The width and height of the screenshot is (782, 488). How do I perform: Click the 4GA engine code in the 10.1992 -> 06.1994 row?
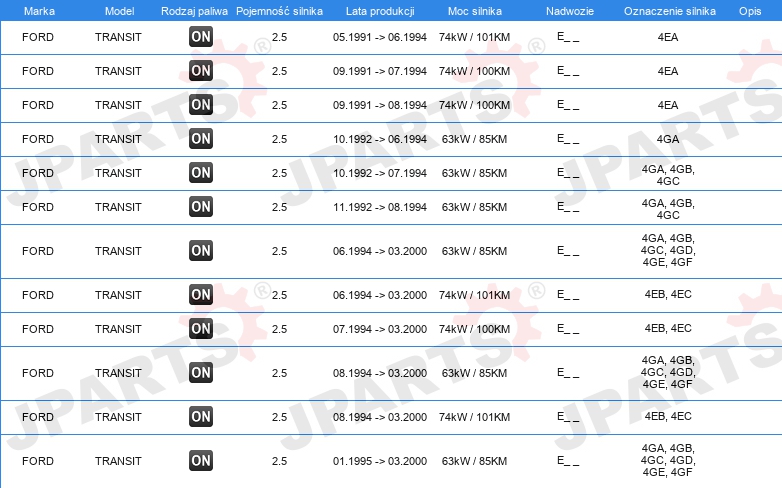pos(668,139)
